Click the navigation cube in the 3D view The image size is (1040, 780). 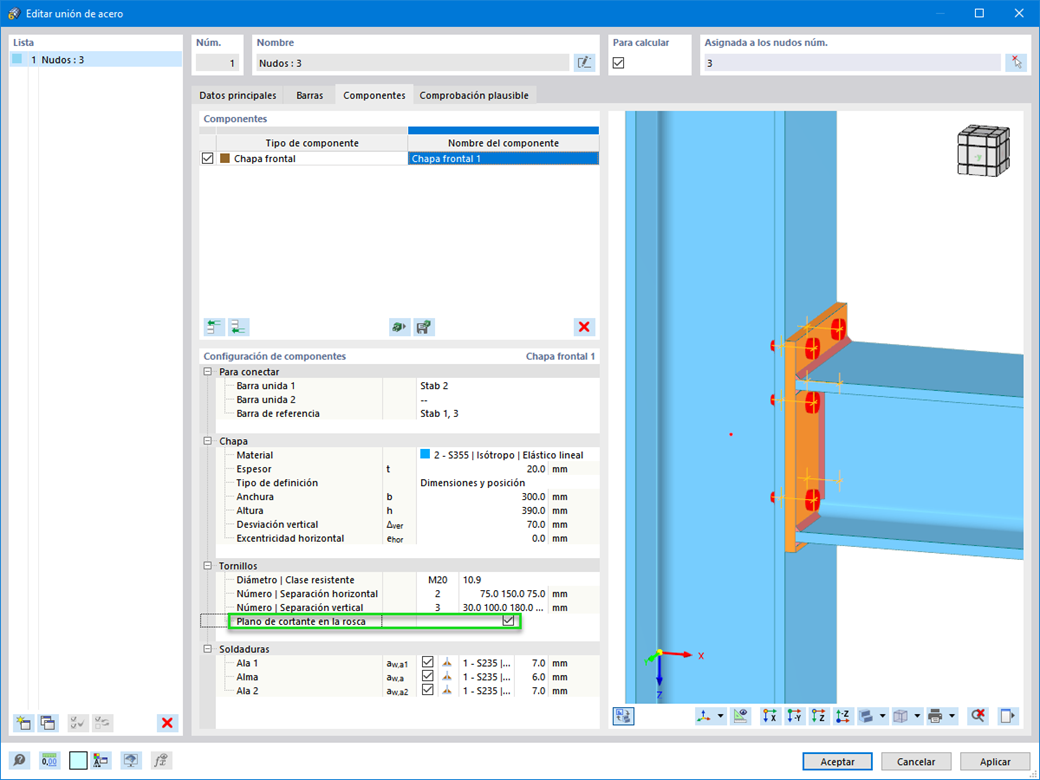pyautogui.click(x=983, y=151)
